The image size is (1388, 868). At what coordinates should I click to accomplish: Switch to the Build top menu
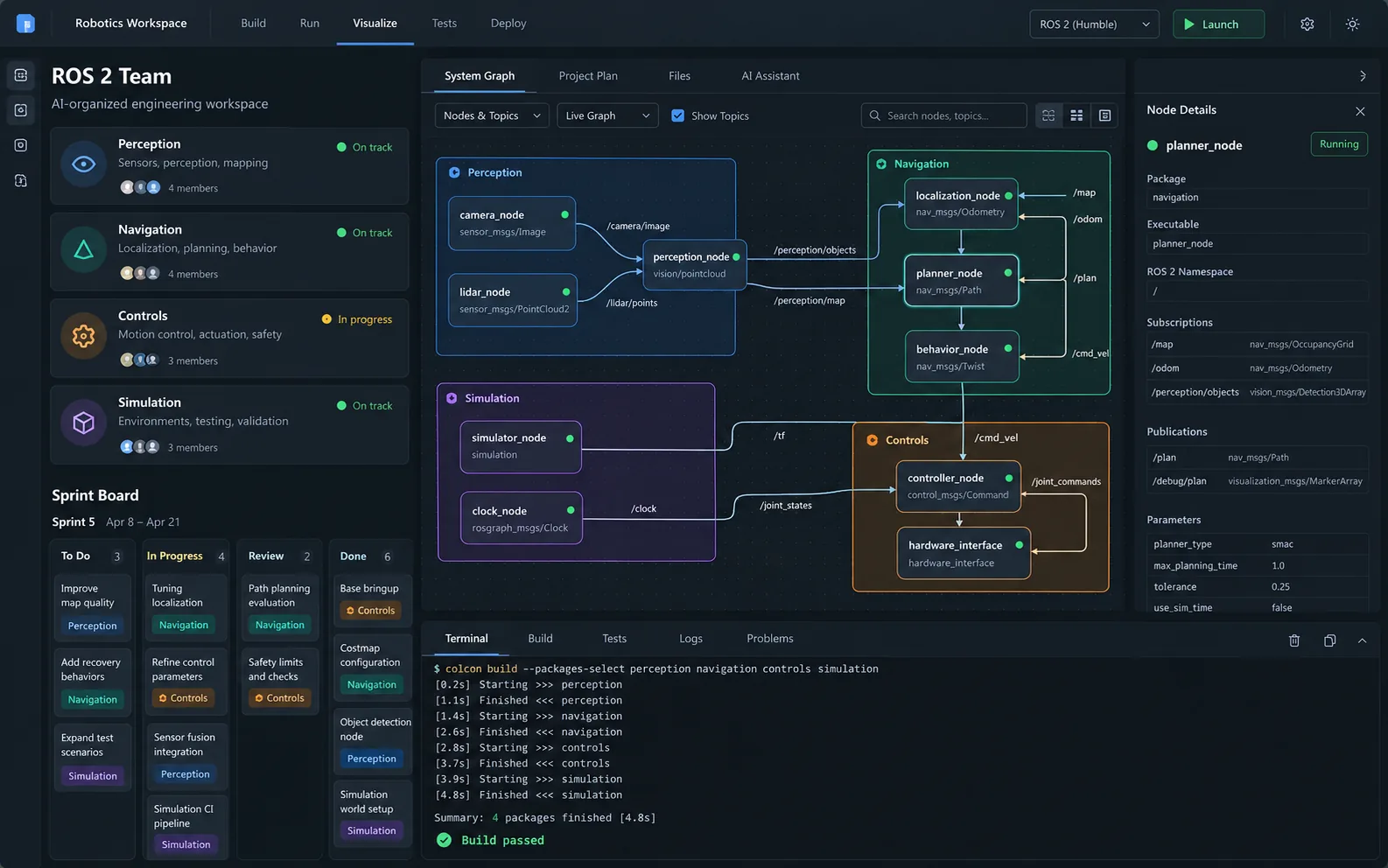(x=253, y=24)
